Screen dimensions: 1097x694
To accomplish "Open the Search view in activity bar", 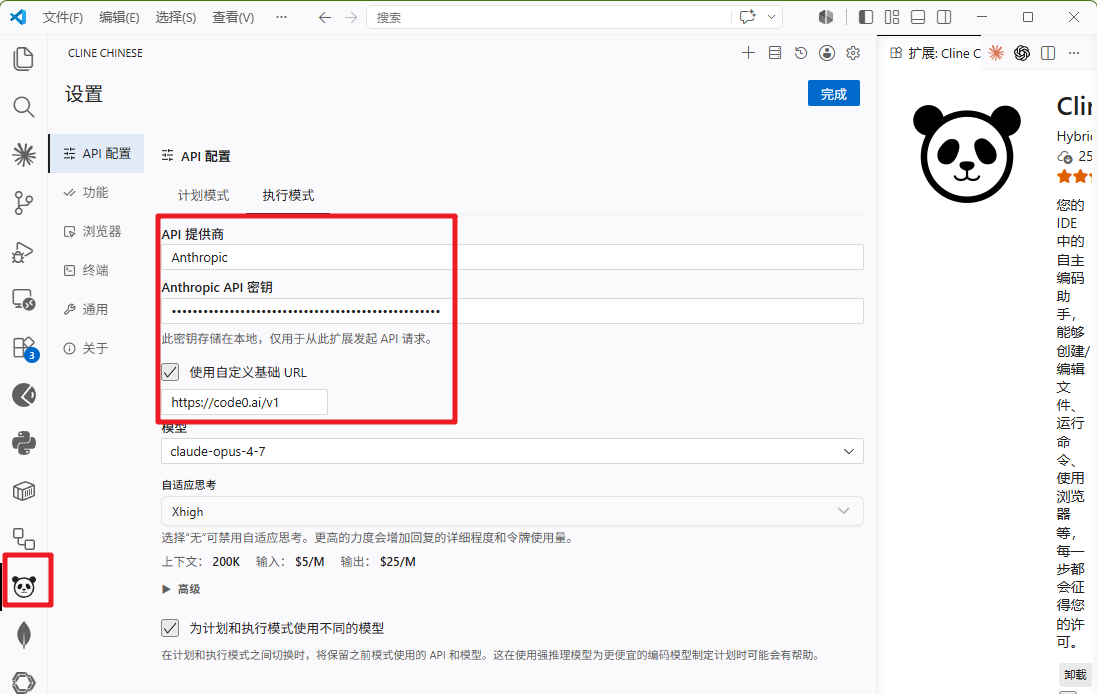I will click(x=24, y=106).
